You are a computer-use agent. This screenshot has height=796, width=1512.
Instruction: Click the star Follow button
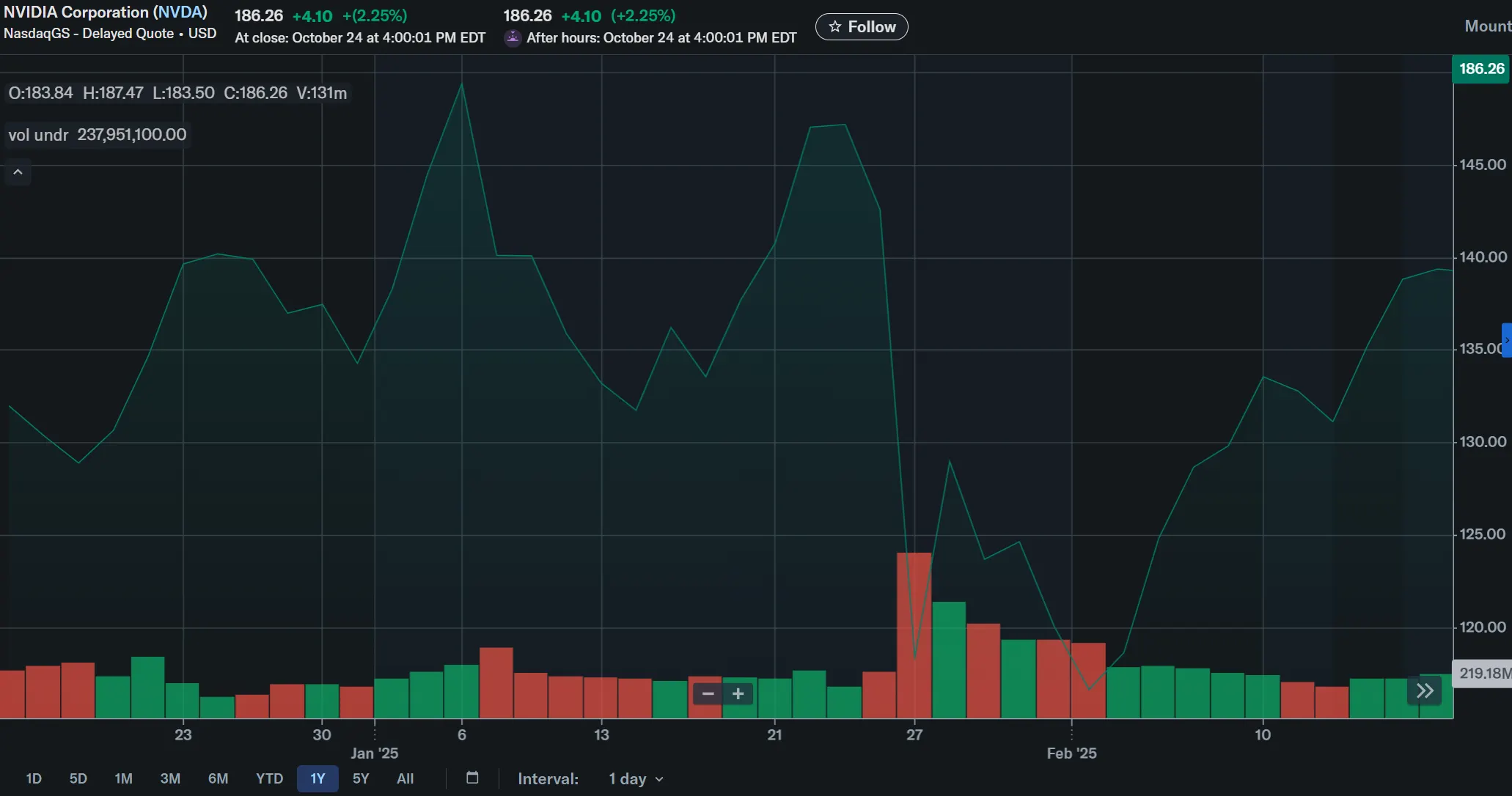pyautogui.click(x=862, y=27)
